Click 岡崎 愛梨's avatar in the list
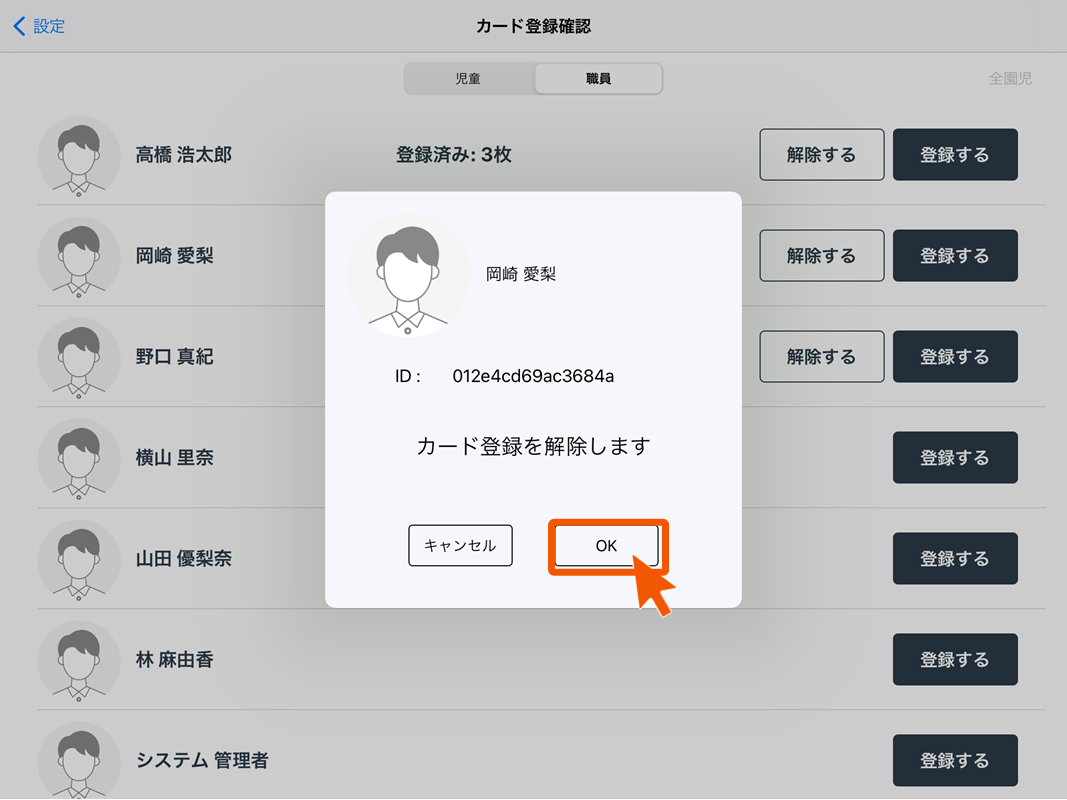 click(79, 256)
